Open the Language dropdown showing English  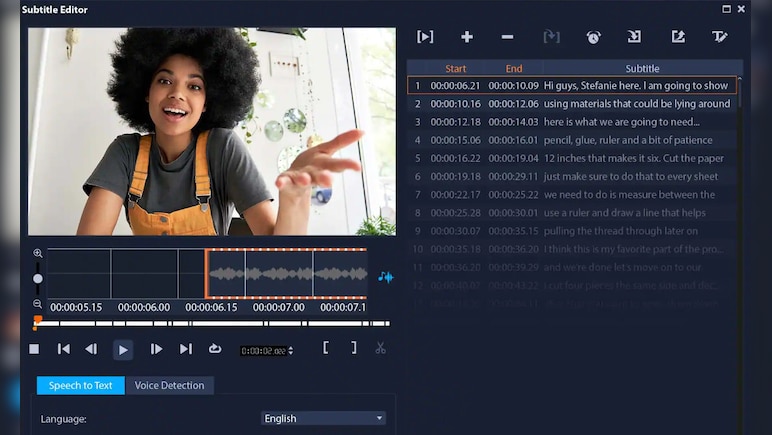pyautogui.click(x=323, y=418)
